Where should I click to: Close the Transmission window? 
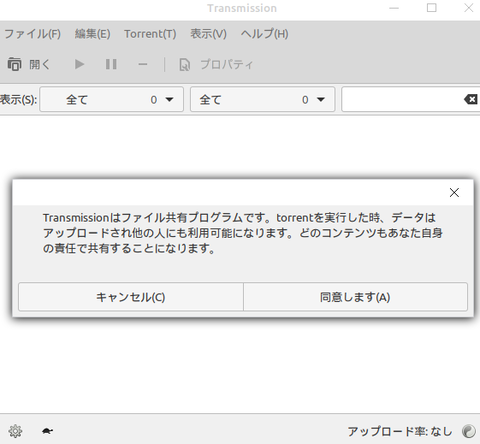(469, 8)
